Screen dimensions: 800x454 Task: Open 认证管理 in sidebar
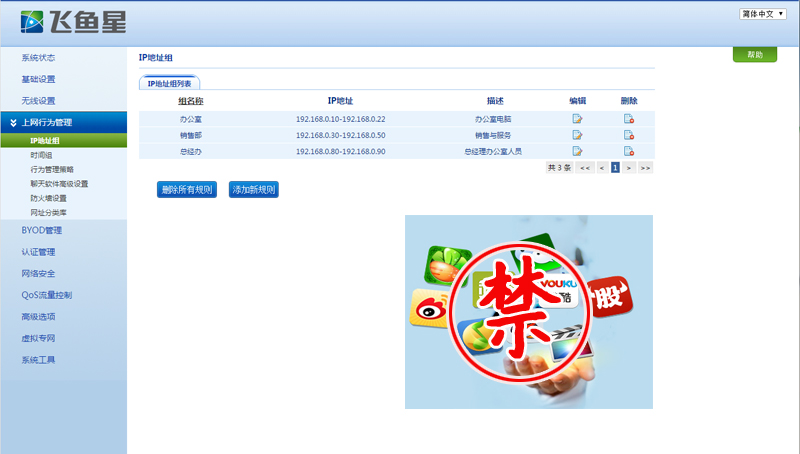point(38,252)
